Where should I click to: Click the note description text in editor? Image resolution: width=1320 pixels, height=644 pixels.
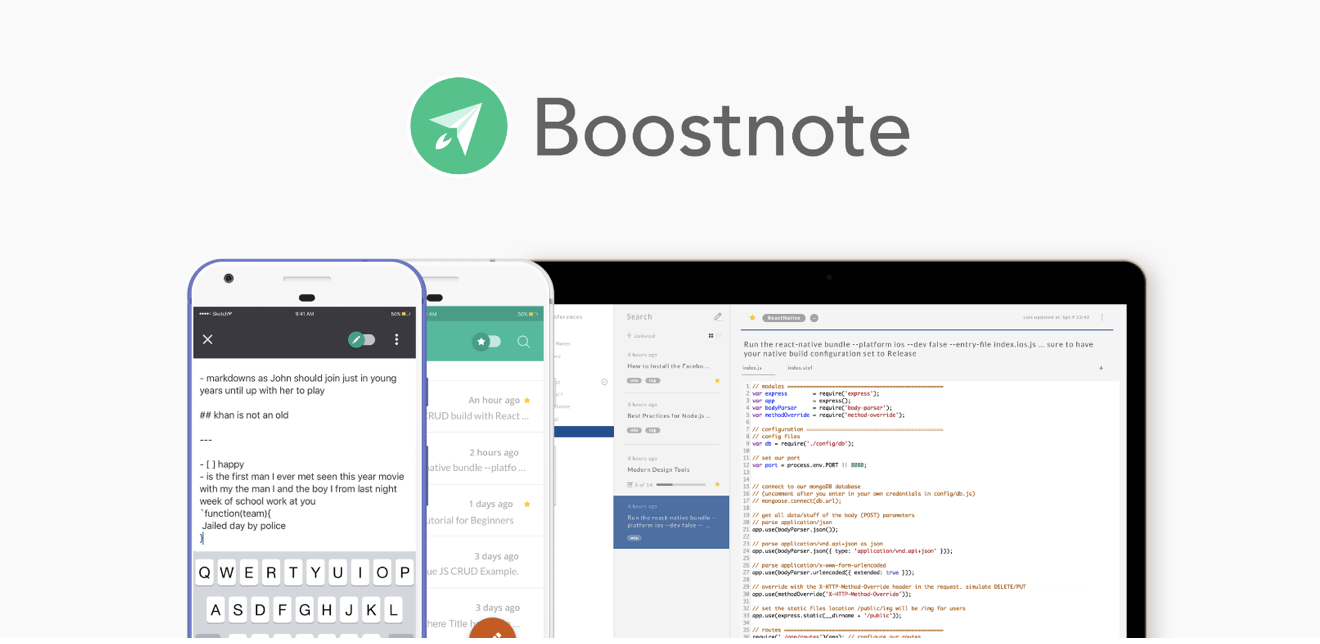tap(918, 349)
